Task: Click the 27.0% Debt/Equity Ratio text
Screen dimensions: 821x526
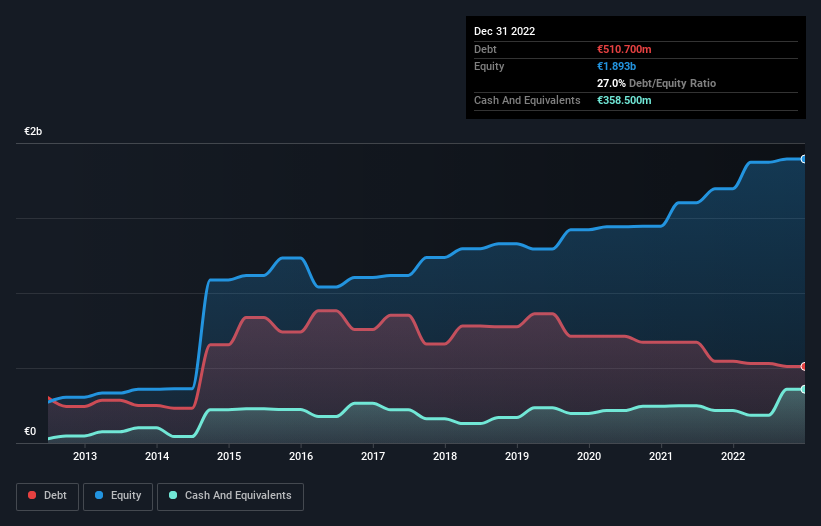Action: pyautogui.click(x=656, y=83)
